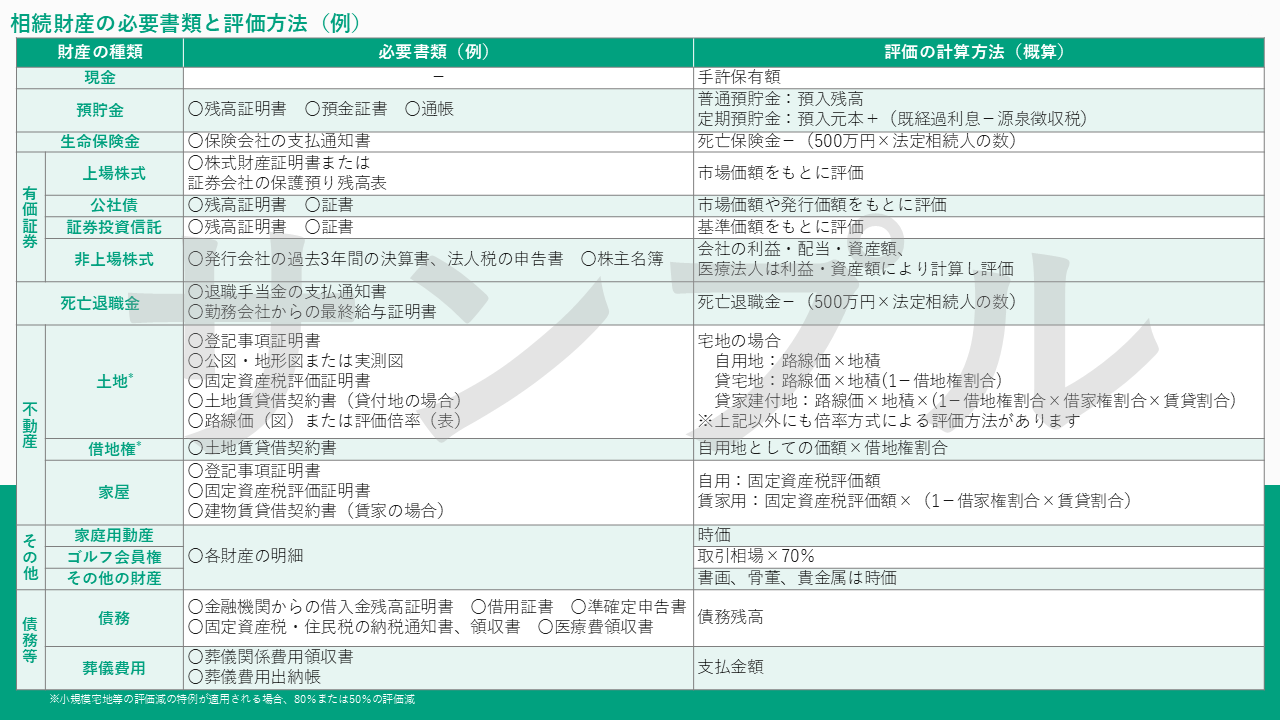Viewport: 1280px width, 720px height.
Task: Click 会社の利益・配当・資産額 line
Action: coord(801,249)
